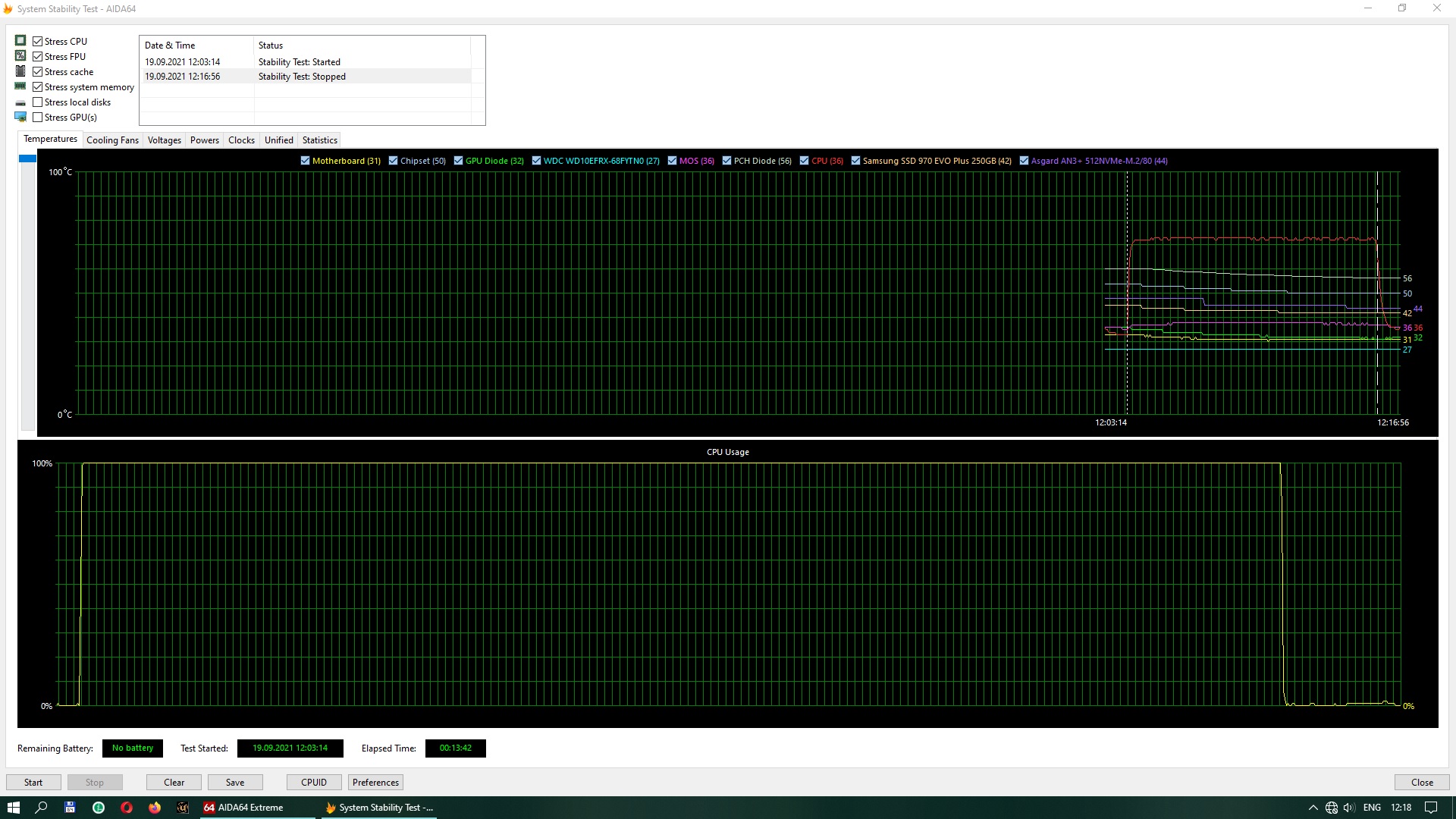Click the blue graph scale slider
Screen dimensions: 1456x819
(27, 158)
